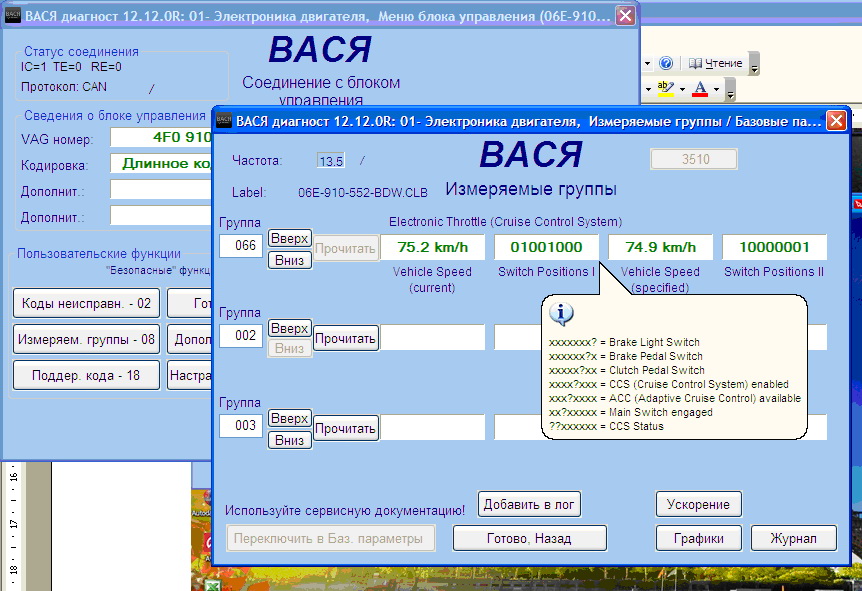This screenshot has height=591, width=862.
Task: Click the 3510 field at top right
Action: click(694, 159)
